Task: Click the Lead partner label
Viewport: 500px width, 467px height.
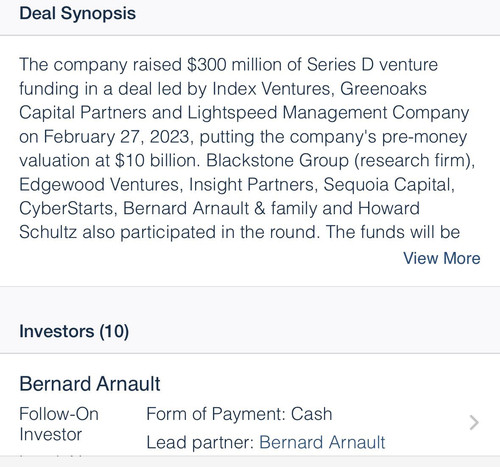Action: coord(200,443)
